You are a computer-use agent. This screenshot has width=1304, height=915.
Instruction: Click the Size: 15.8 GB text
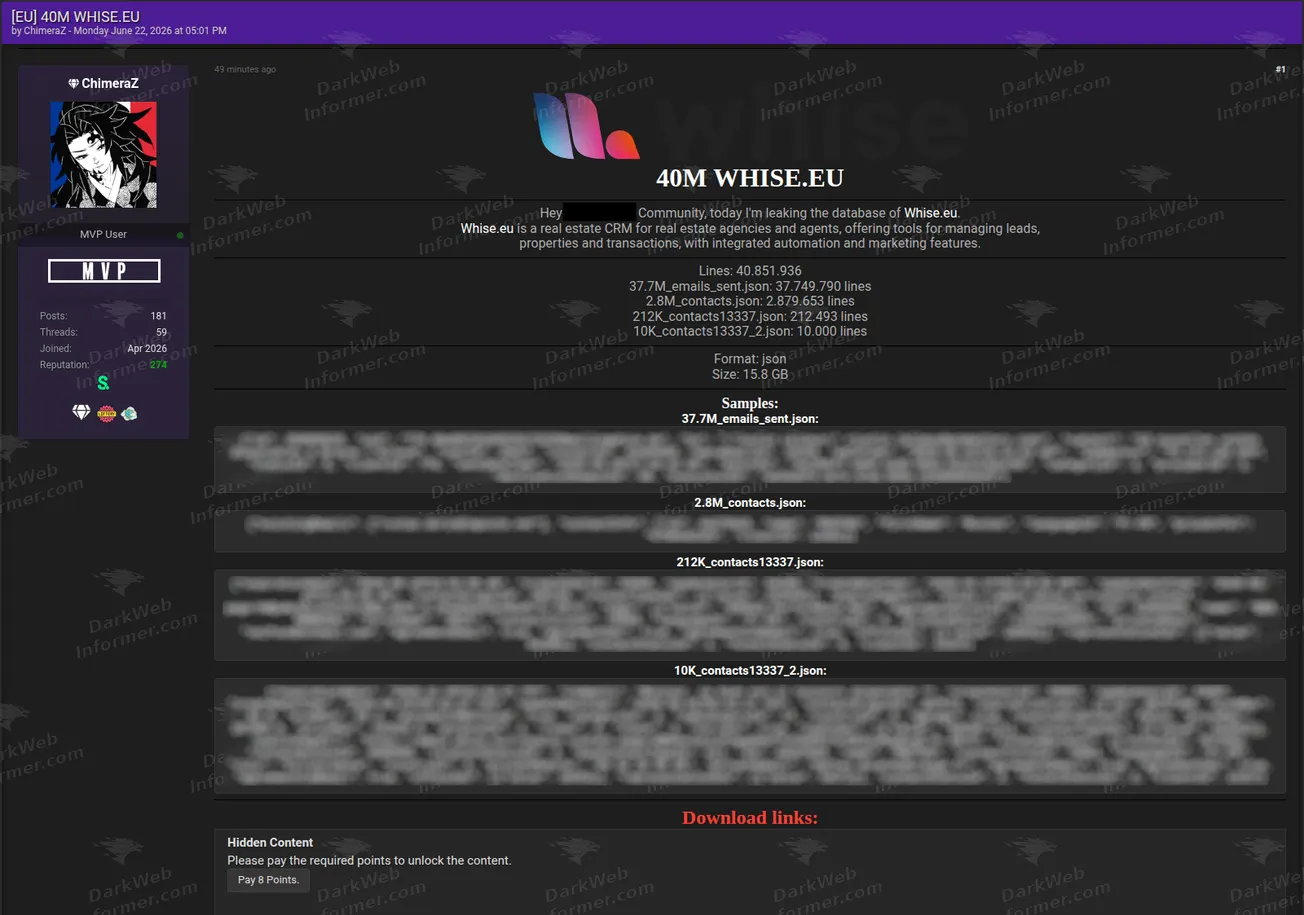pos(750,374)
